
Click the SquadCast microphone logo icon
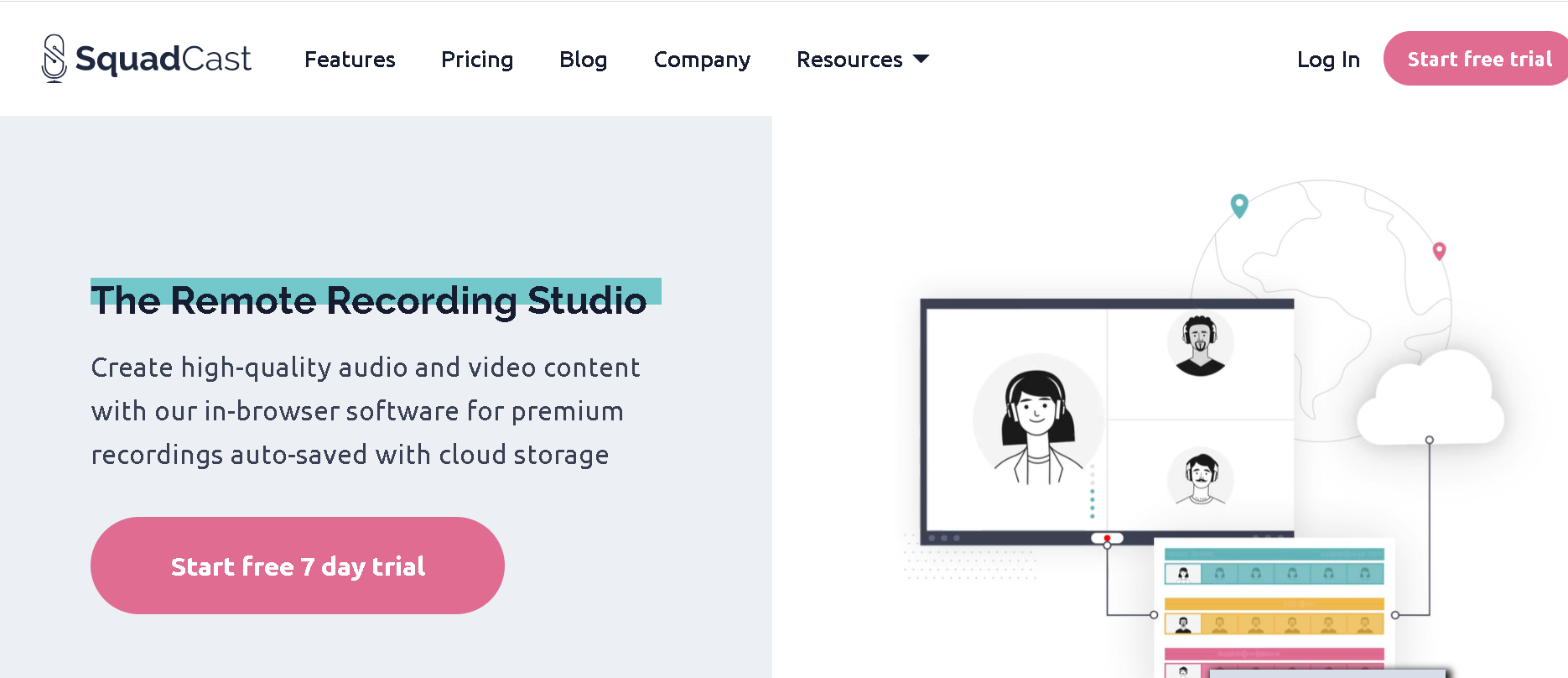pyautogui.click(x=55, y=59)
